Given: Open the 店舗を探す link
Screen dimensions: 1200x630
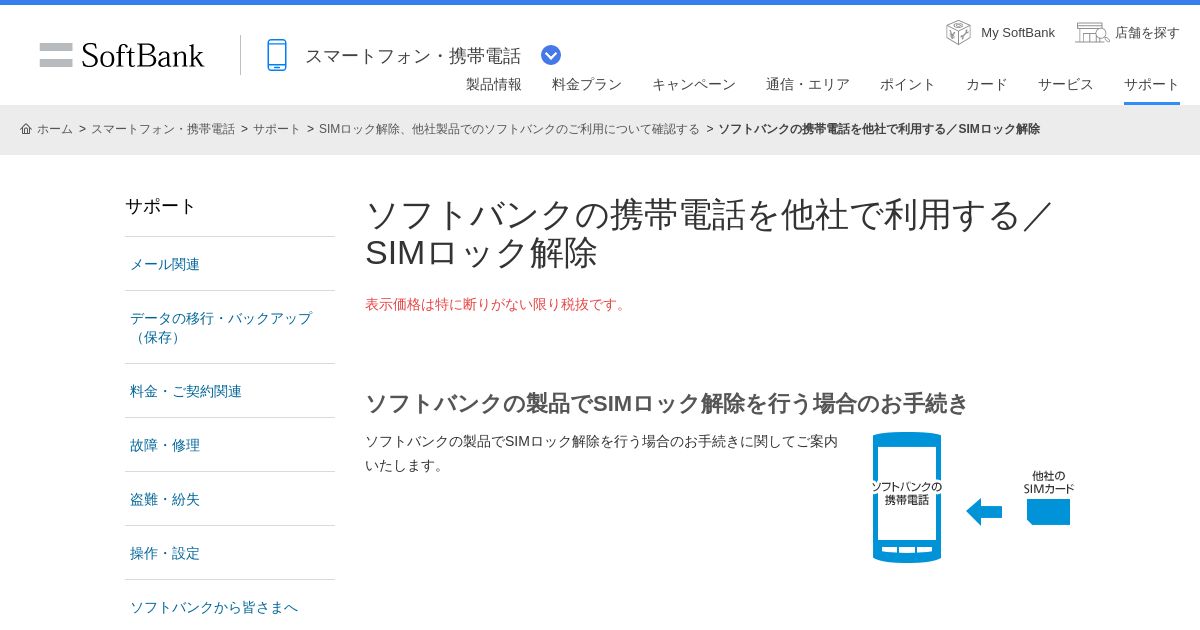Looking at the screenshot, I should 1147,33.
